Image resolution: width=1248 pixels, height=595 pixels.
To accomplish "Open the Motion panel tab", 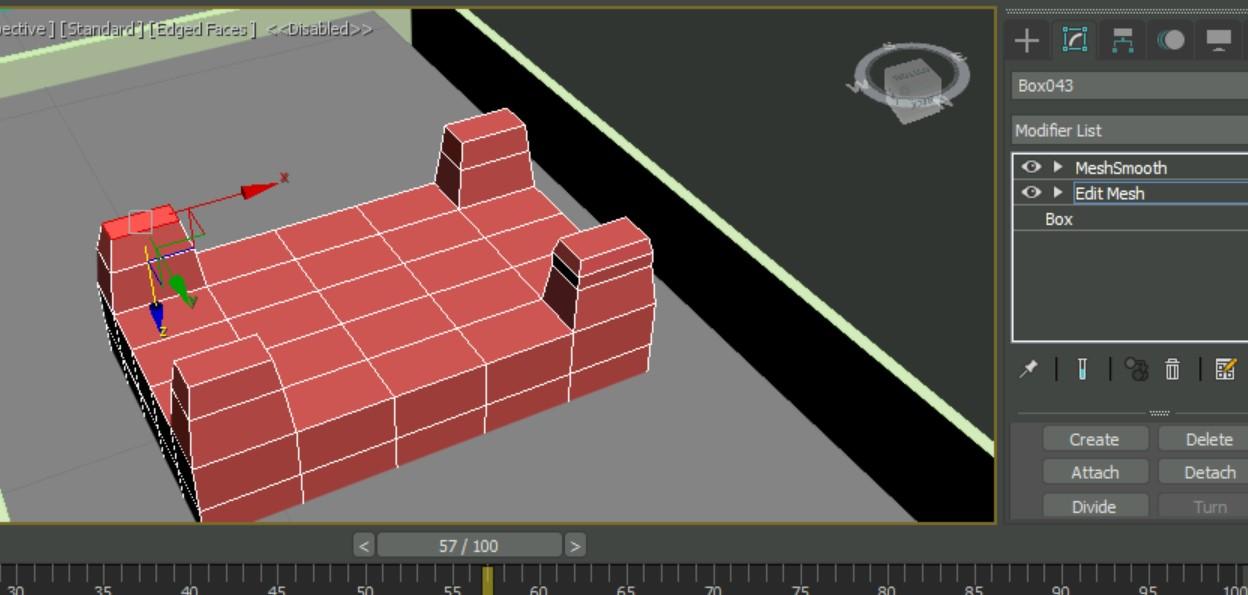I will [1171, 40].
